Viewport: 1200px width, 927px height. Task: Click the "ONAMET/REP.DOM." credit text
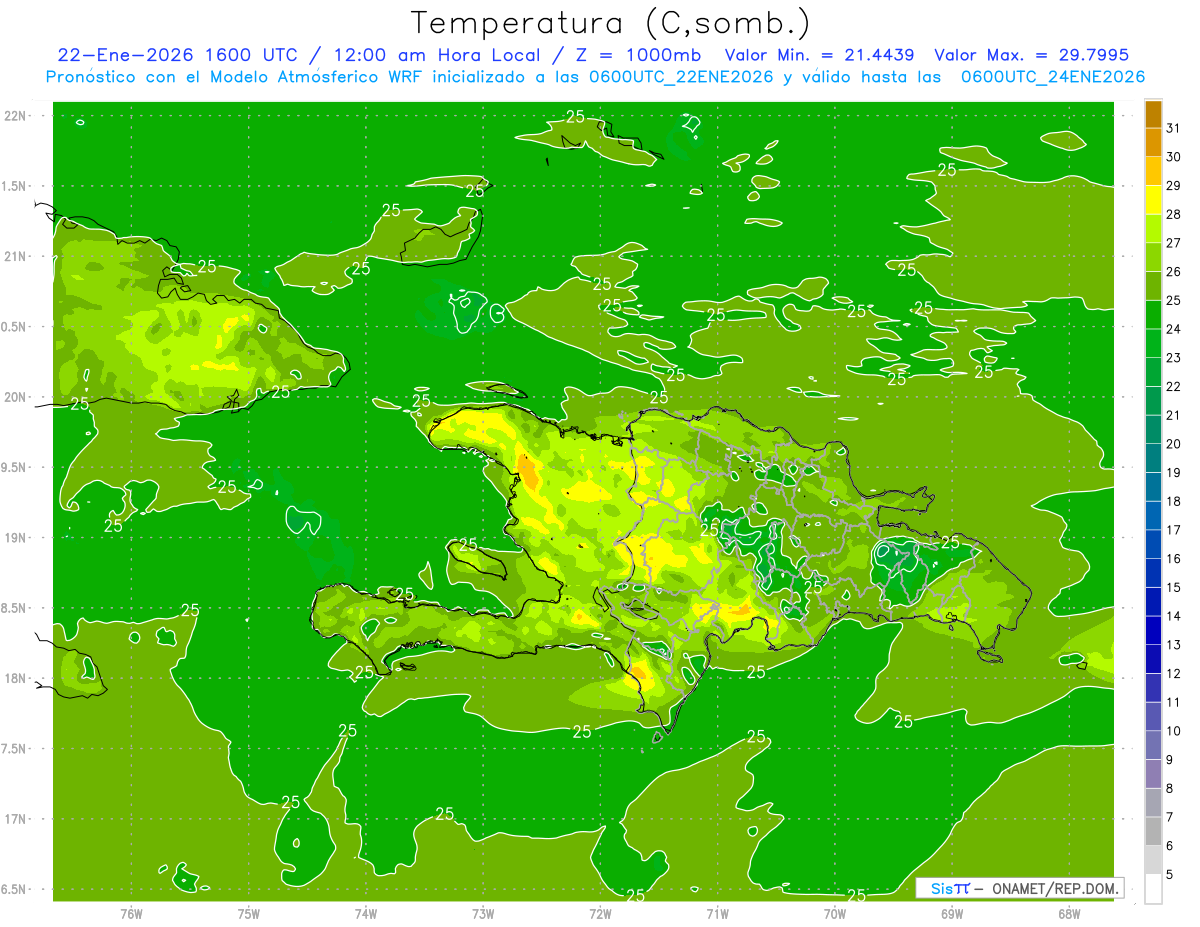(x=1053, y=888)
